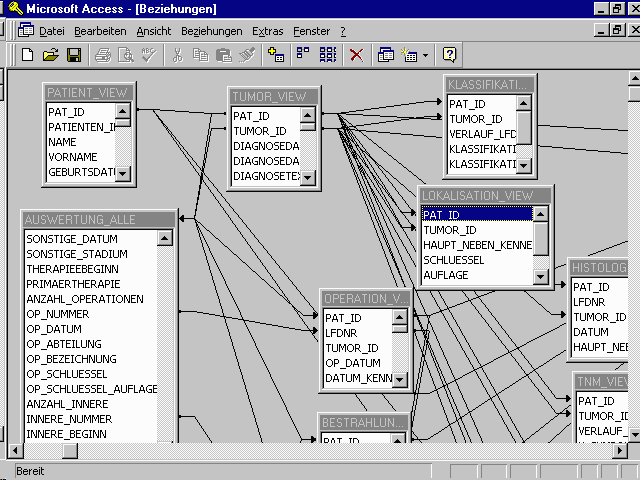The height and width of the screenshot is (480, 640).
Task: Click the red X delete icon
Action: pyautogui.click(x=356, y=55)
